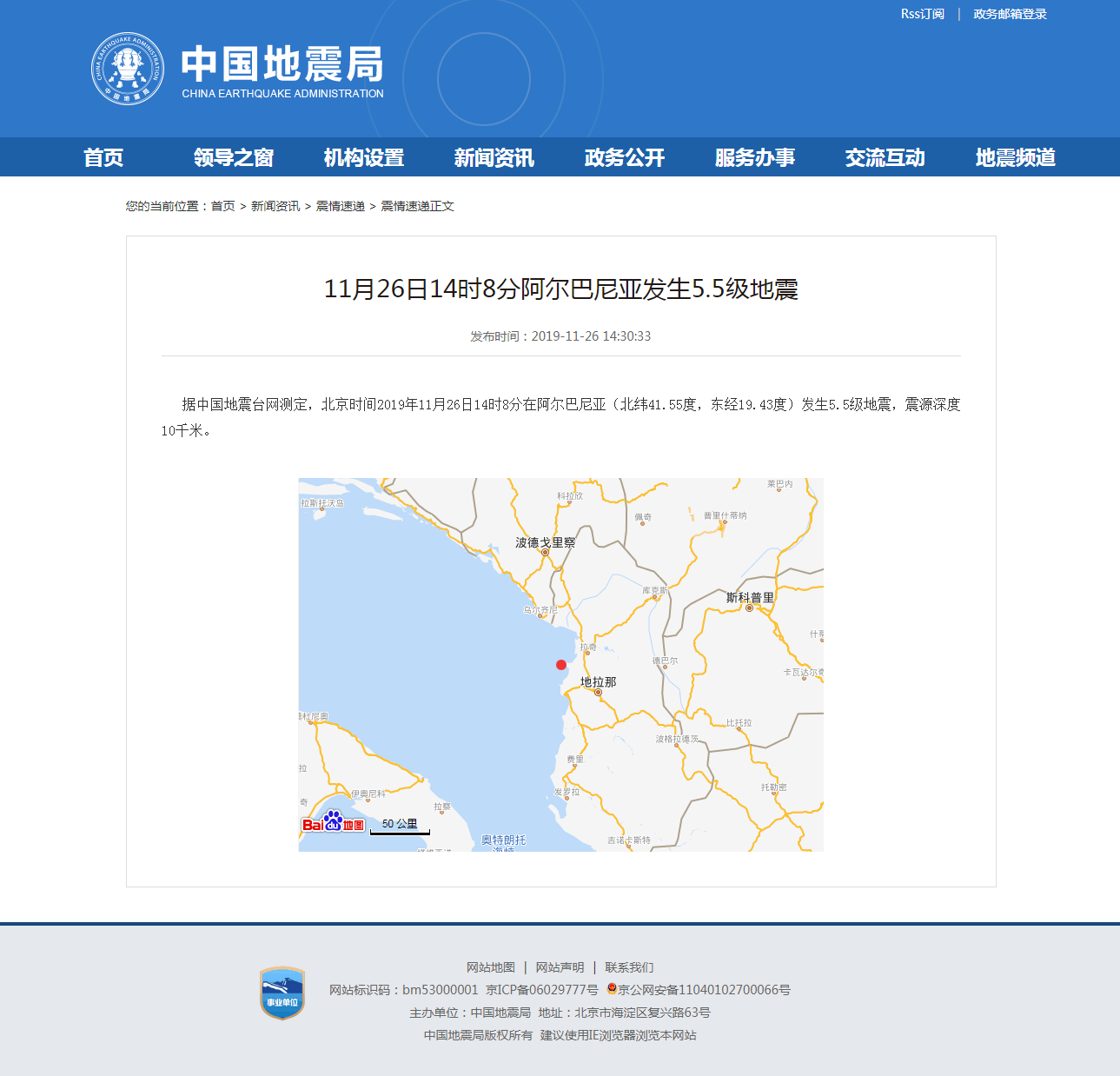Switch to the 地震频道 section
1120x1076 pixels.
pos(1015,157)
